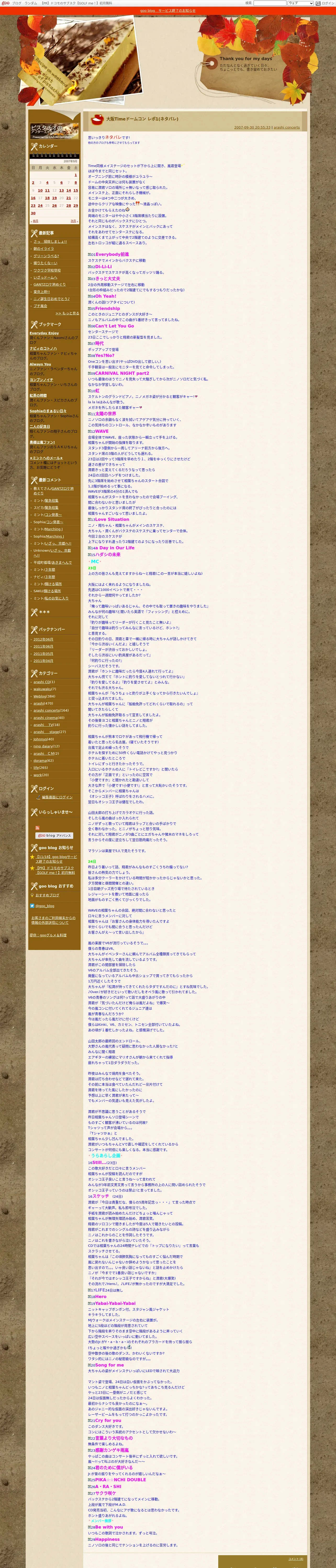
Task: Open category life
Action: (36, 768)
